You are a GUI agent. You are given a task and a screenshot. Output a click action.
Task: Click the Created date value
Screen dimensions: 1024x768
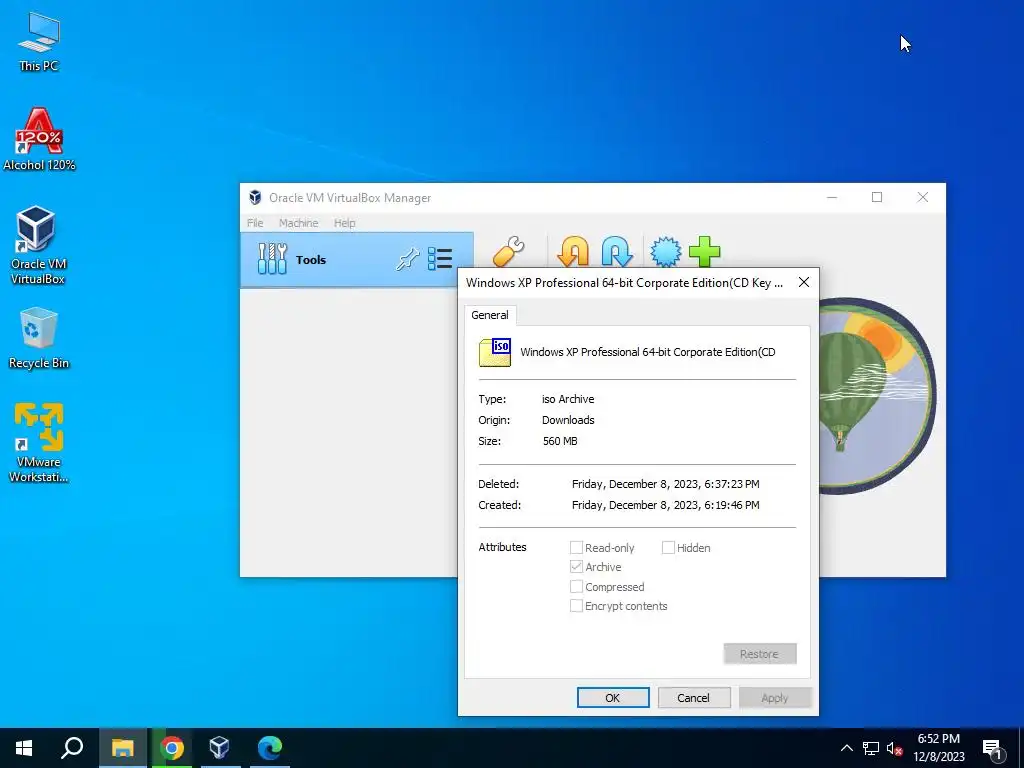click(x=665, y=505)
